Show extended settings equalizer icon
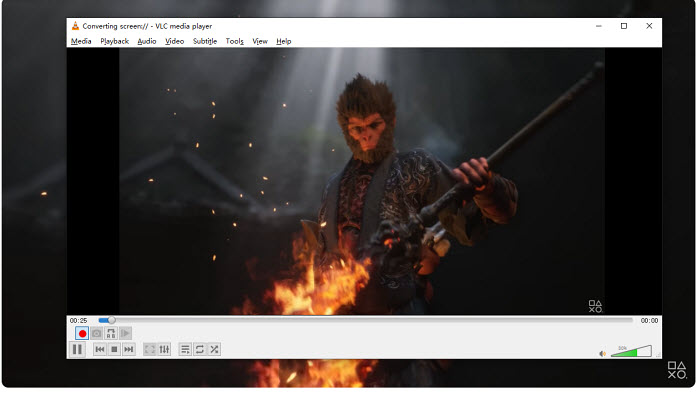Screen dimensions: 700x393 pyautogui.click(x=164, y=349)
